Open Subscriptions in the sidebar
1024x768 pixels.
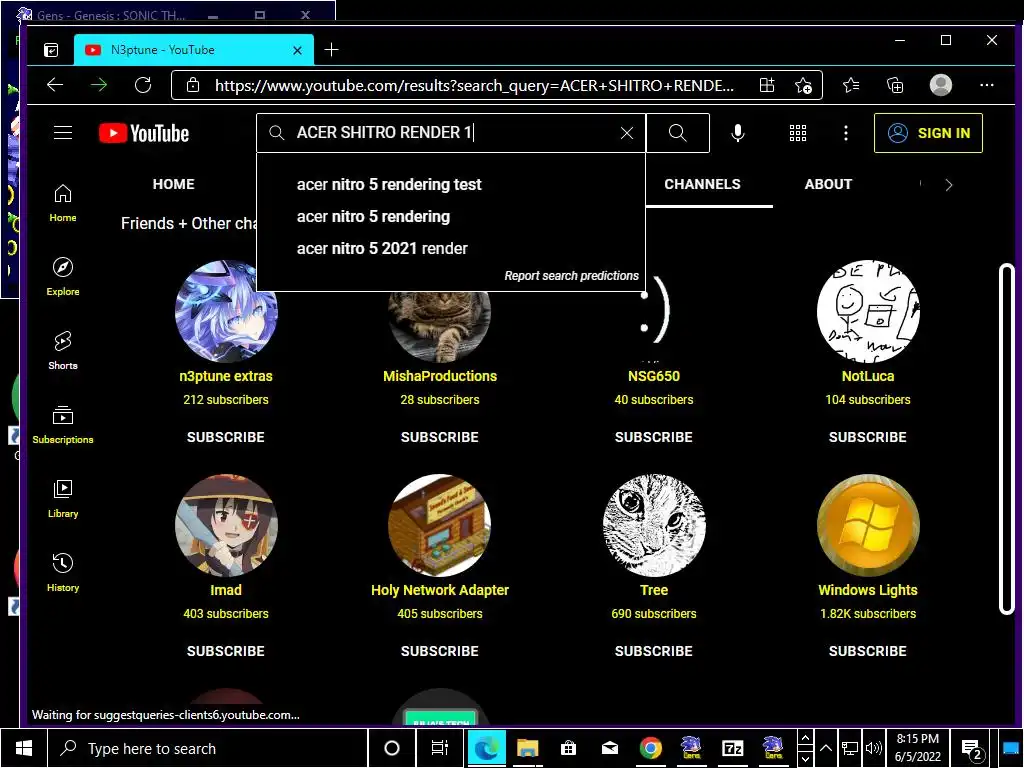pyautogui.click(x=63, y=424)
